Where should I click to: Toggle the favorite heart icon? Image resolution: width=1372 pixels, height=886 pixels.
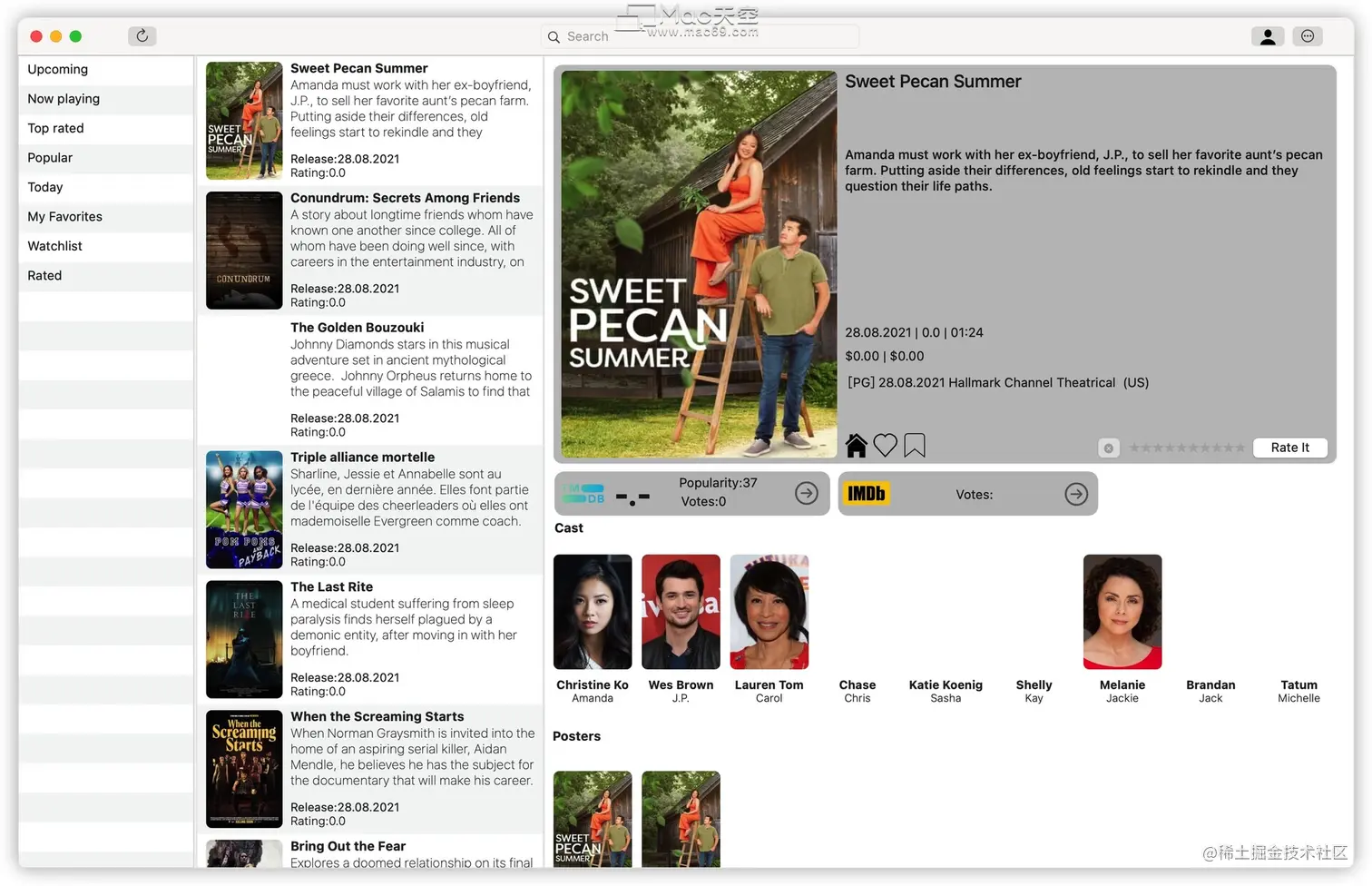(886, 446)
